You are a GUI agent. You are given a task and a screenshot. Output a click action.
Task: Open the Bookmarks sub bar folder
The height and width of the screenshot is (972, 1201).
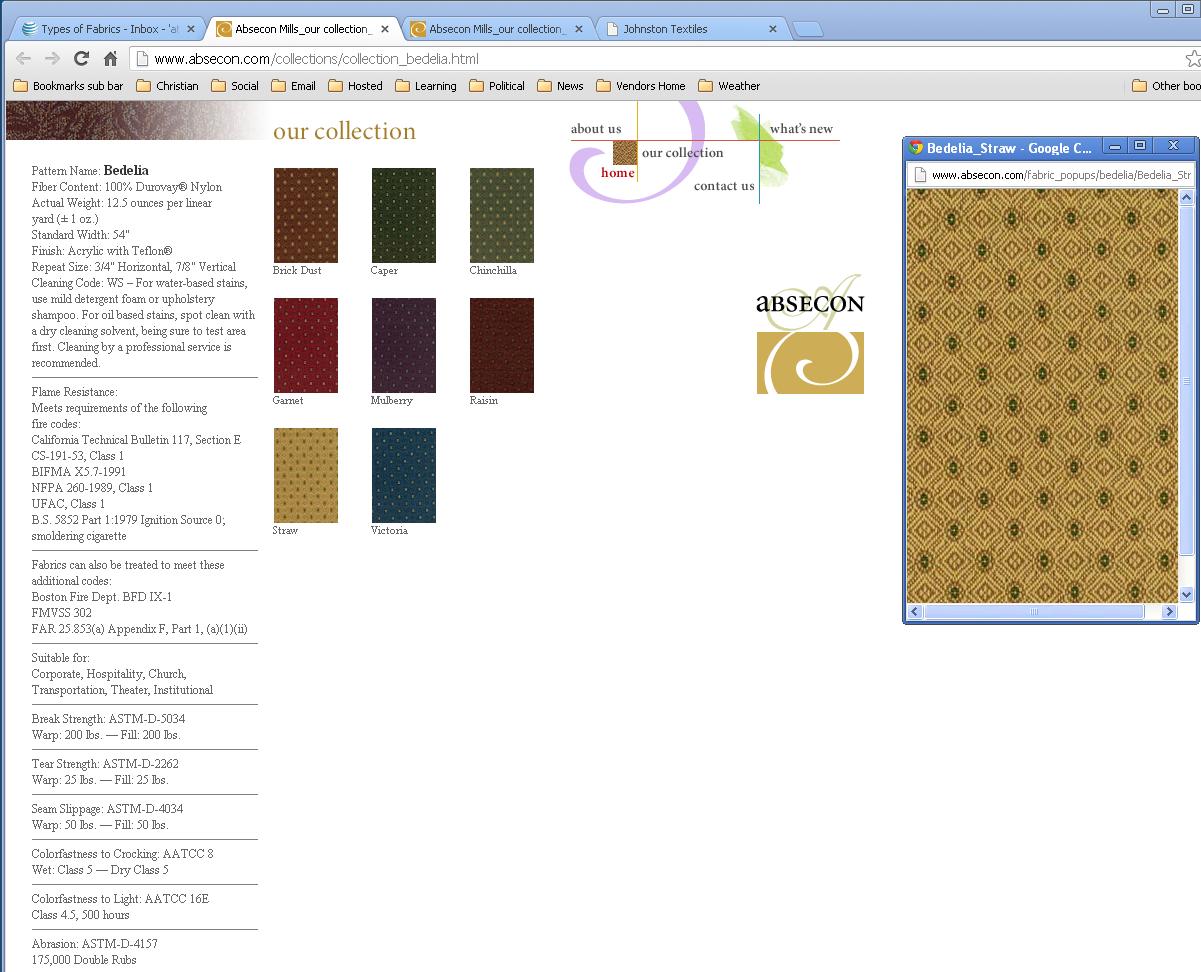click(x=68, y=86)
